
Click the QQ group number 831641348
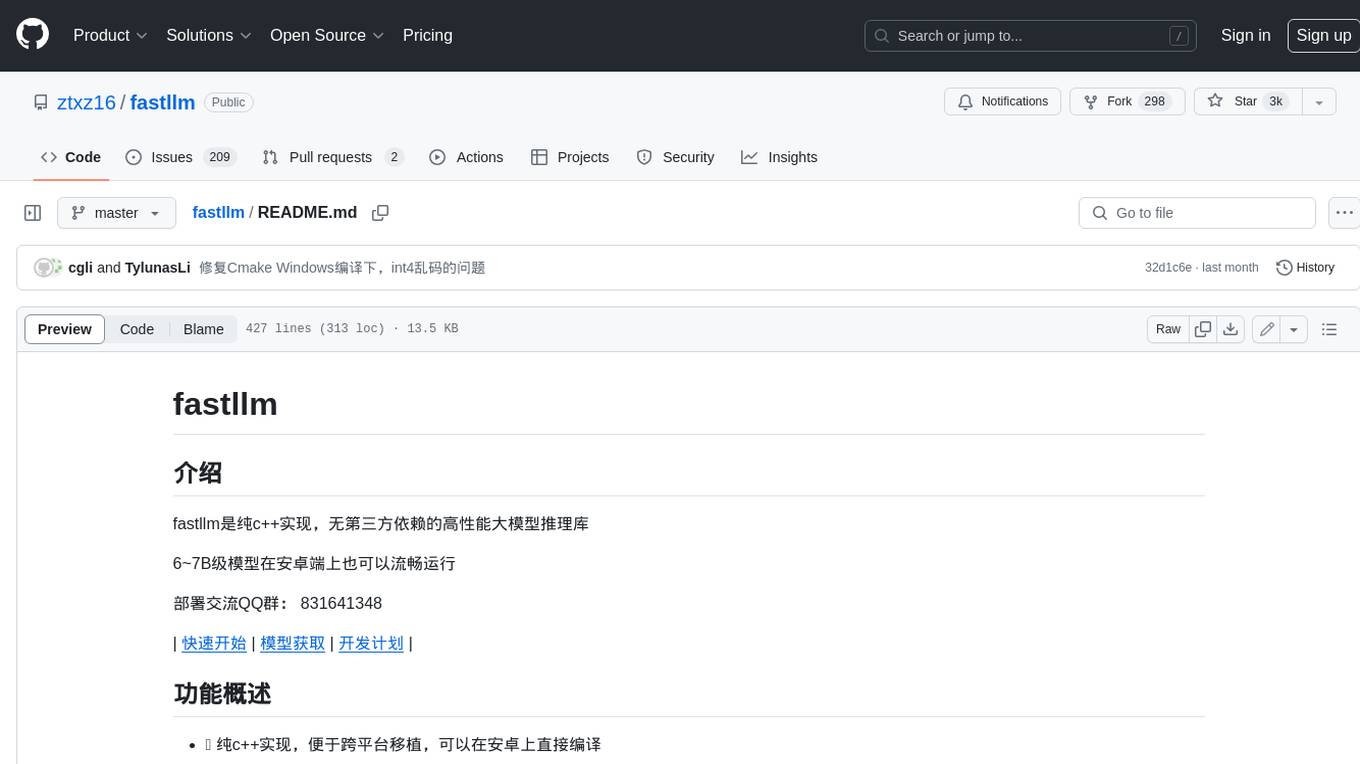(341, 603)
